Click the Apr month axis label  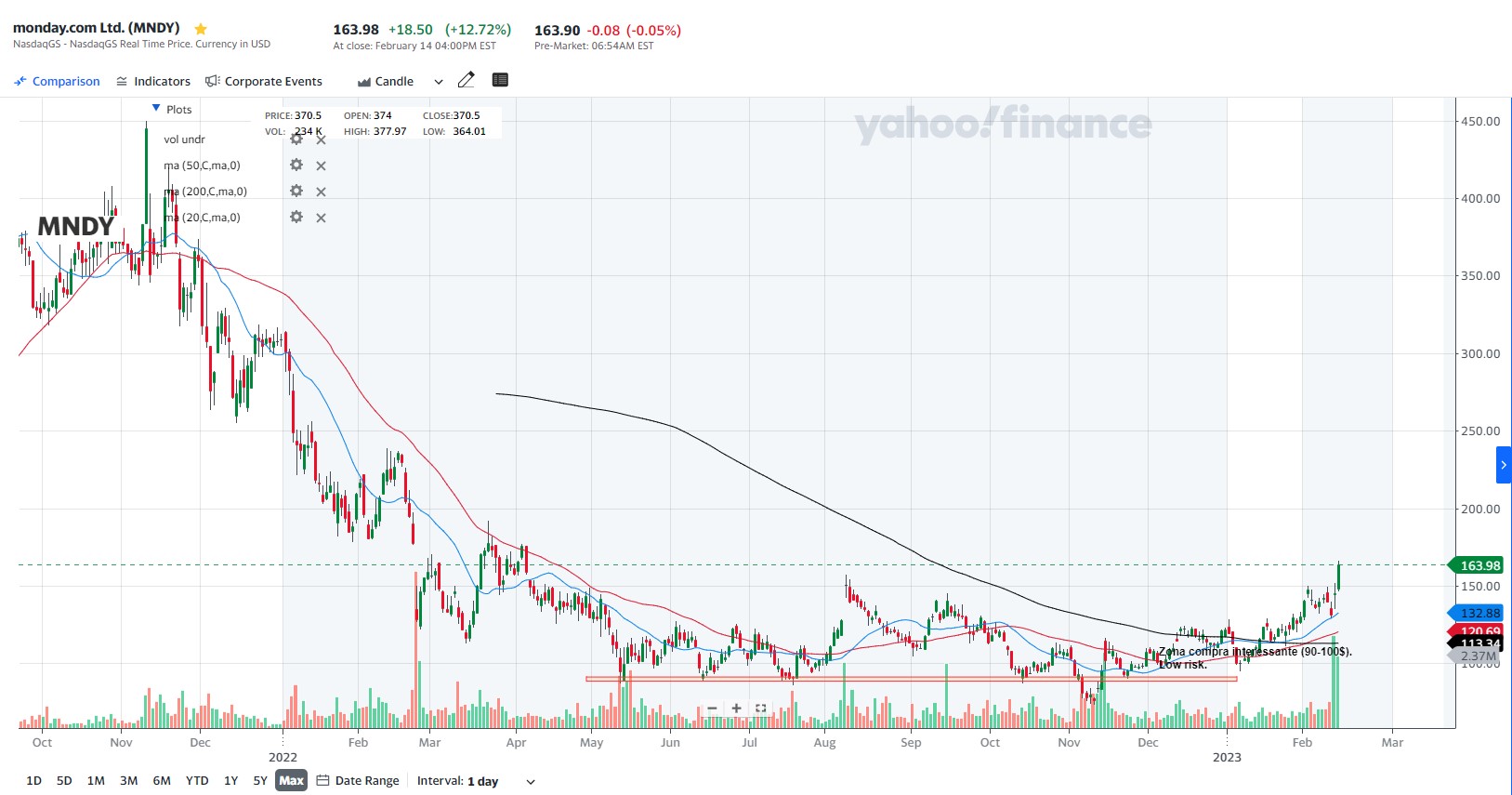(516, 742)
